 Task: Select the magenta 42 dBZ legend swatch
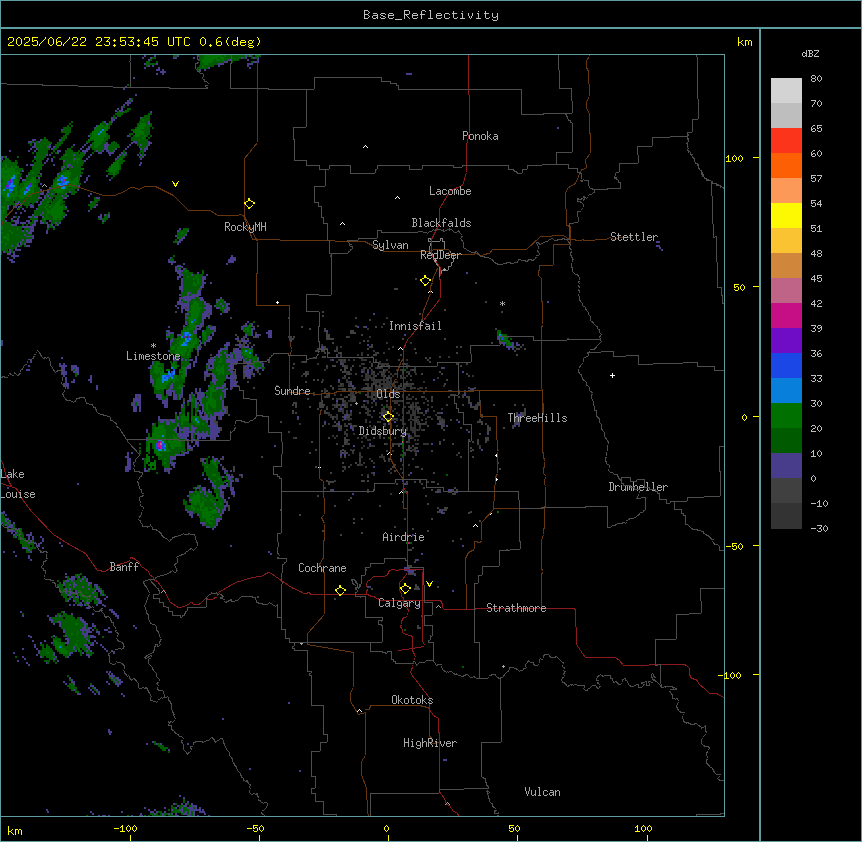click(x=786, y=315)
